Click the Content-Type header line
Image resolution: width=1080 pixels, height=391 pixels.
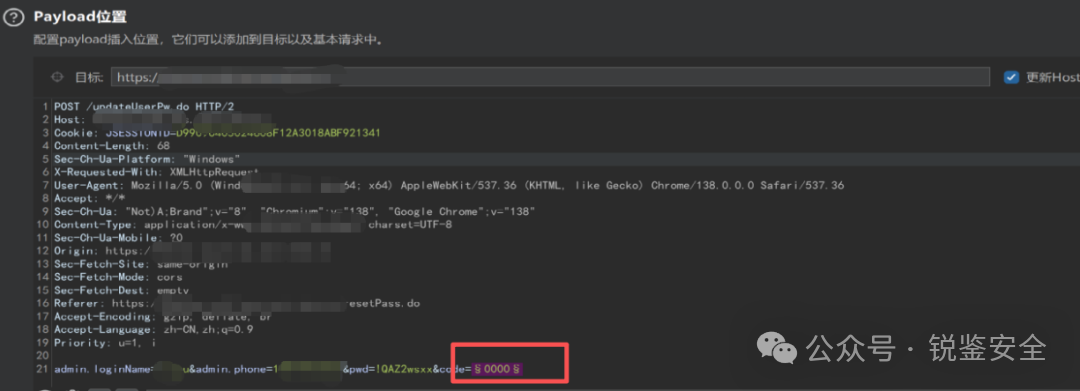[x=253, y=224]
